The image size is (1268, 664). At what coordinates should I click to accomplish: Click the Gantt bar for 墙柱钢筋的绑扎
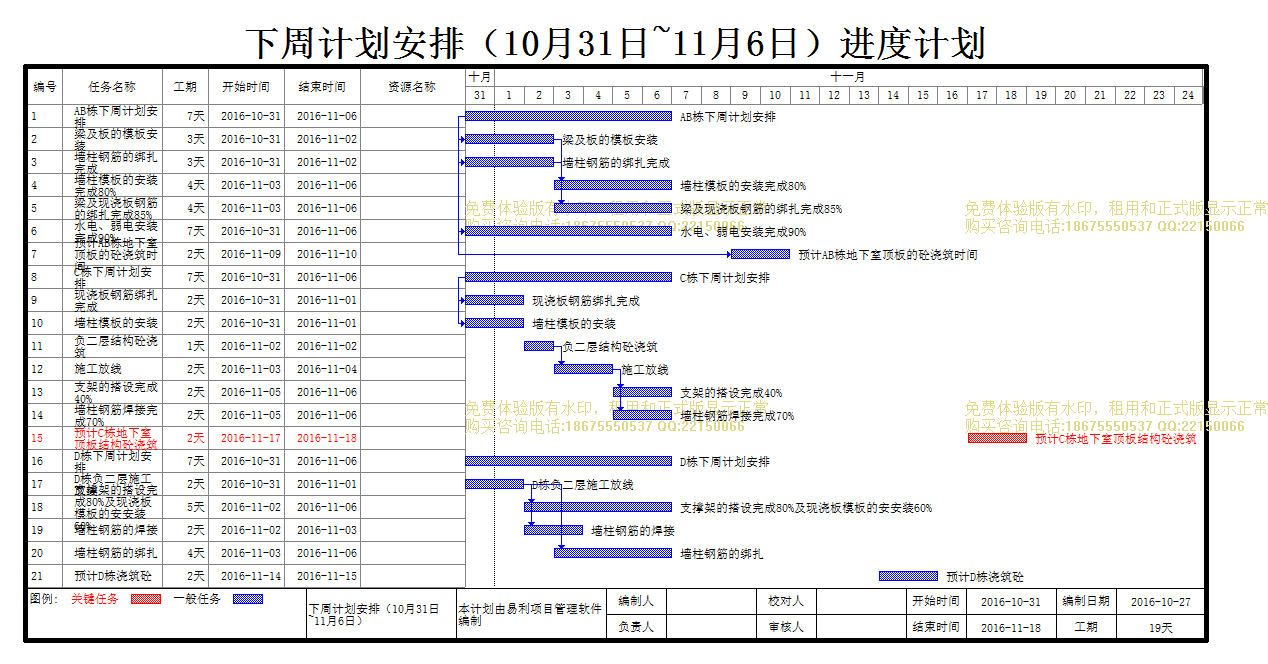(x=613, y=553)
